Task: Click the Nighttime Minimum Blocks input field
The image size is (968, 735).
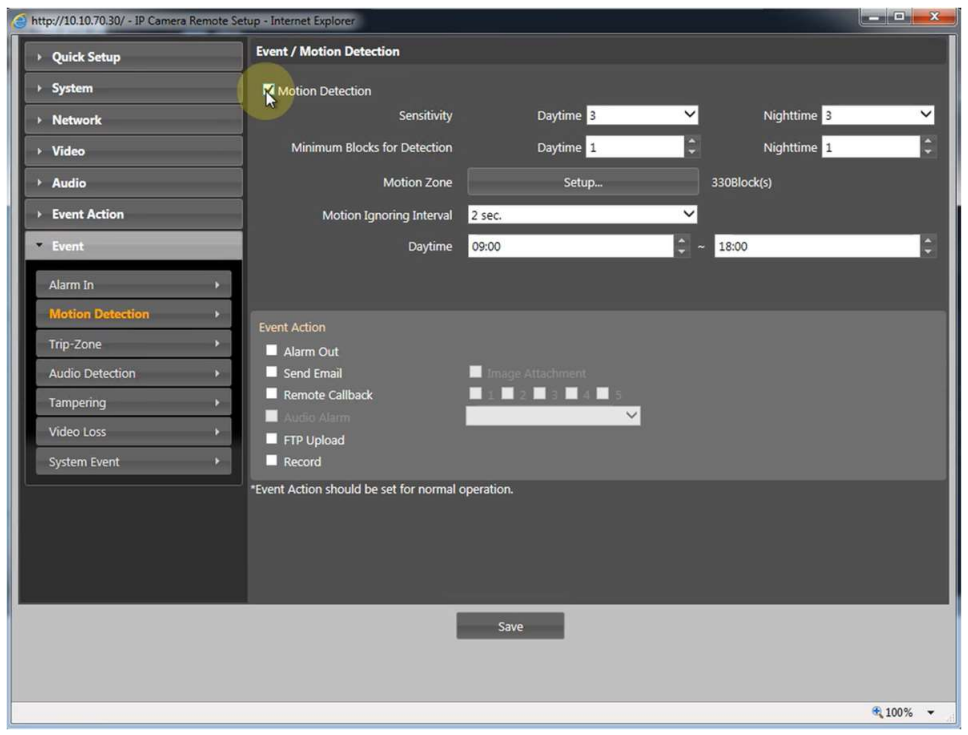Action: 871,147
